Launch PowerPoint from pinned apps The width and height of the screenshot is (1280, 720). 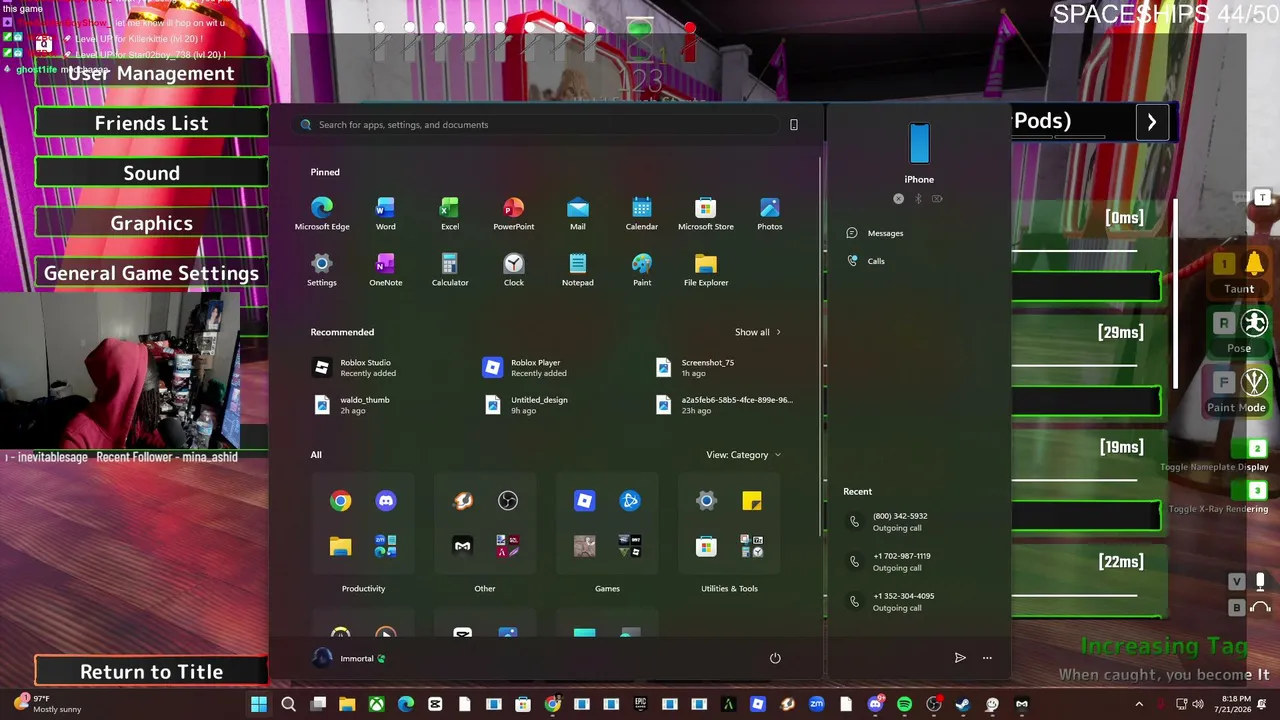pos(513,214)
